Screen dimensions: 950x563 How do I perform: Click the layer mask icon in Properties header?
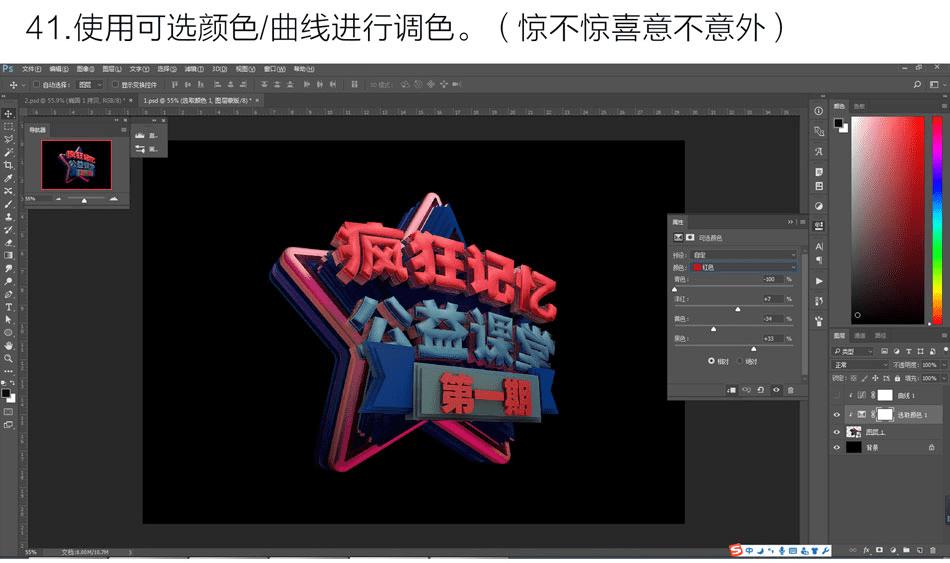pyautogui.click(x=689, y=238)
